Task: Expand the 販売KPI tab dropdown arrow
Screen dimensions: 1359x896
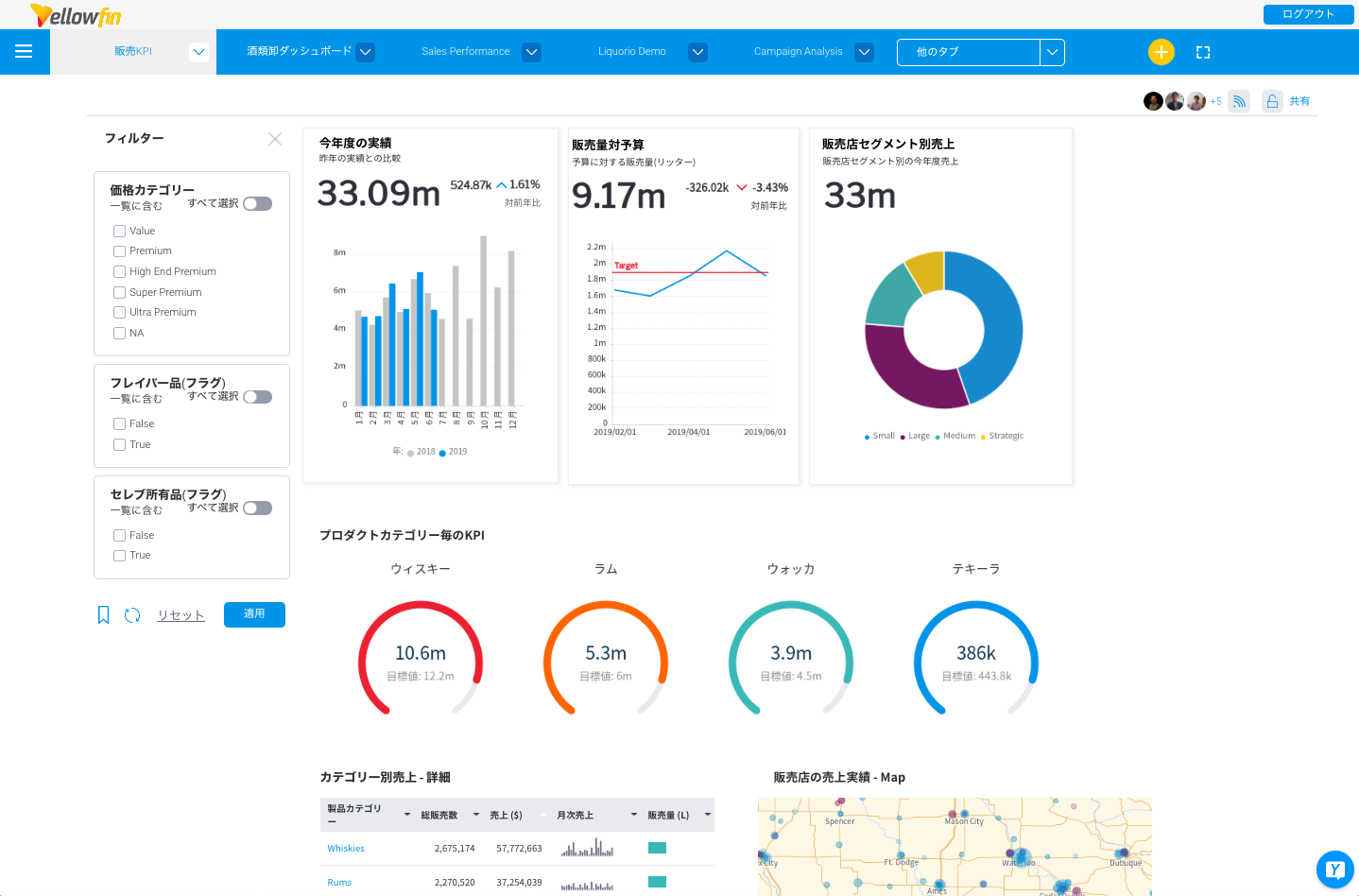Action: pyautogui.click(x=198, y=52)
